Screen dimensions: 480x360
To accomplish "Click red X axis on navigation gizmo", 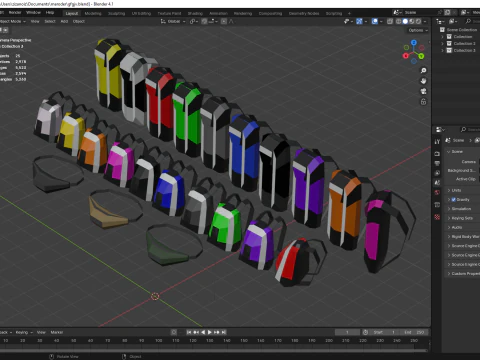I will [x=406, y=56].
